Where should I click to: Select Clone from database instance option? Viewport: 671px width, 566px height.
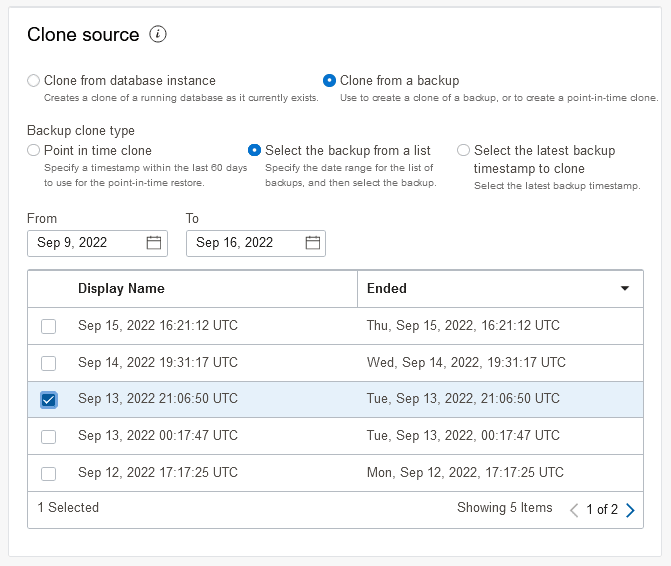pyautogui.click(x=34, y=80)
